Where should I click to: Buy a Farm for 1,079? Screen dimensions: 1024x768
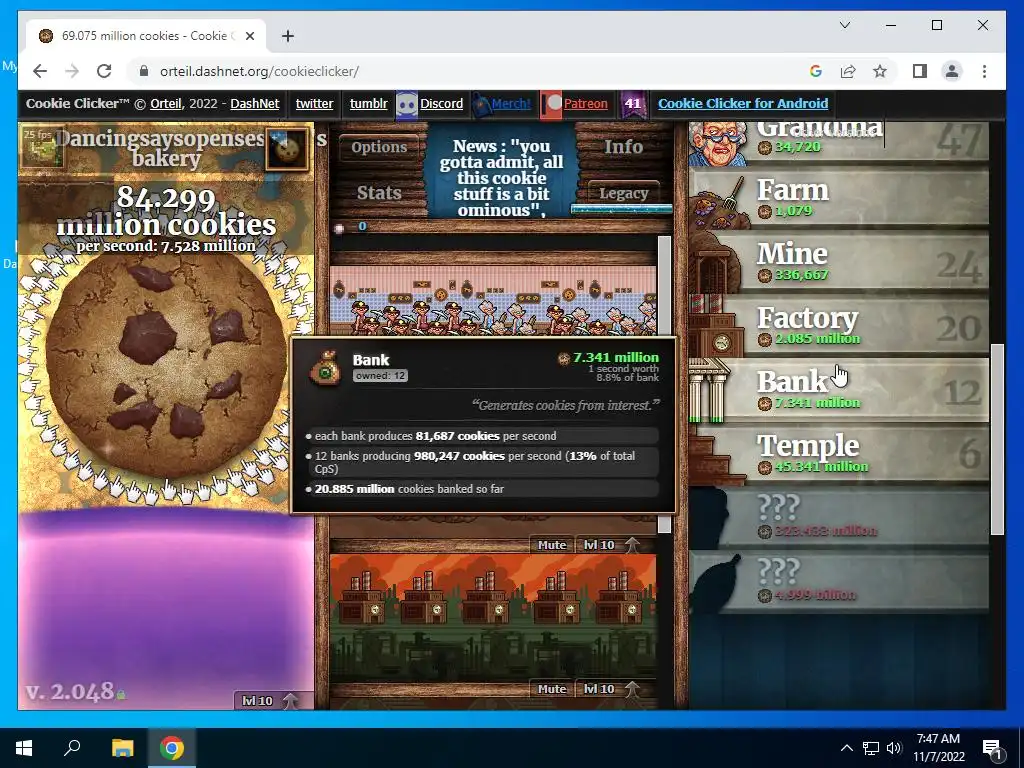pos(839,199)
